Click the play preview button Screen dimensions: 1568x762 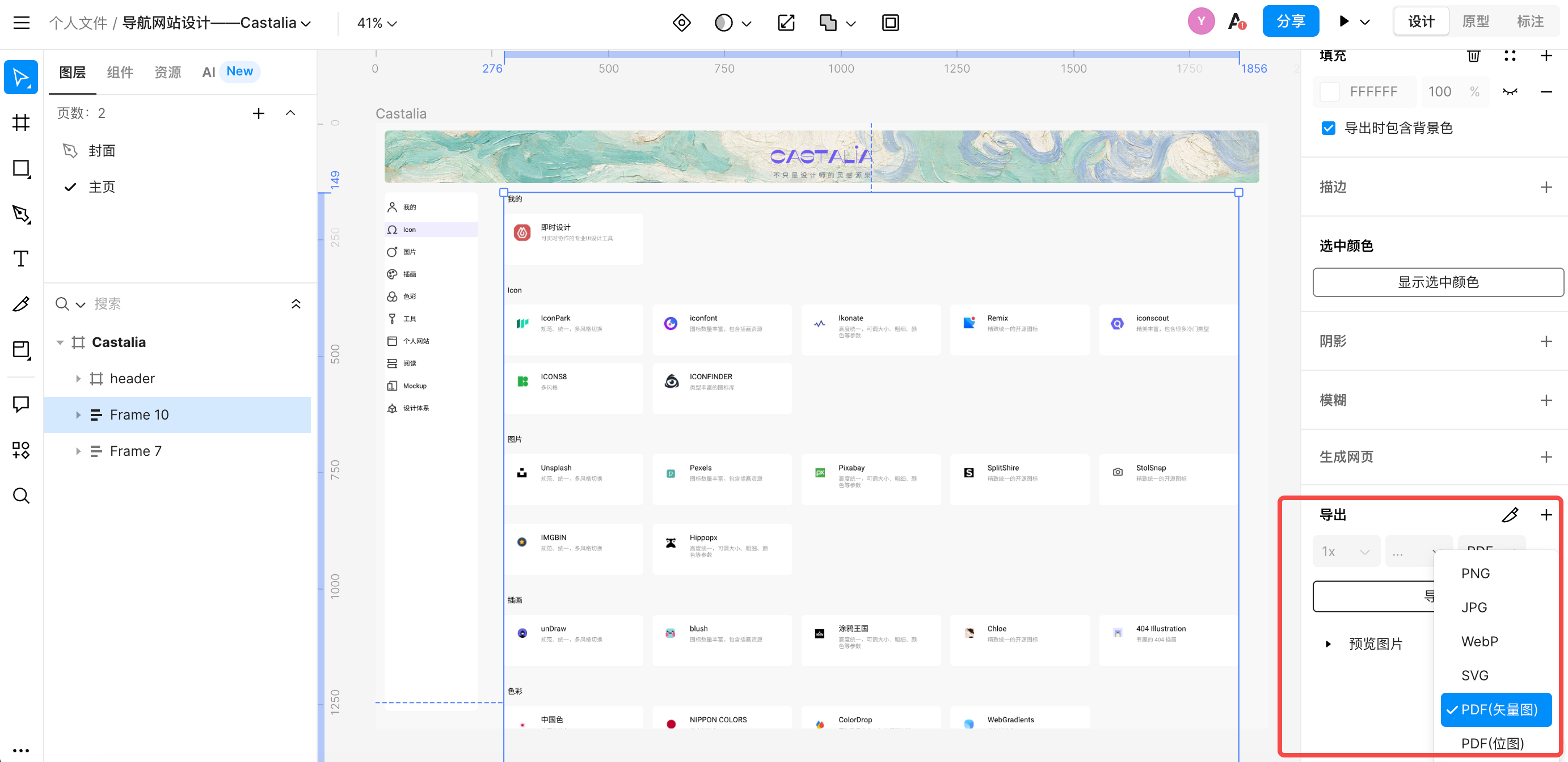coord(1344,22)
